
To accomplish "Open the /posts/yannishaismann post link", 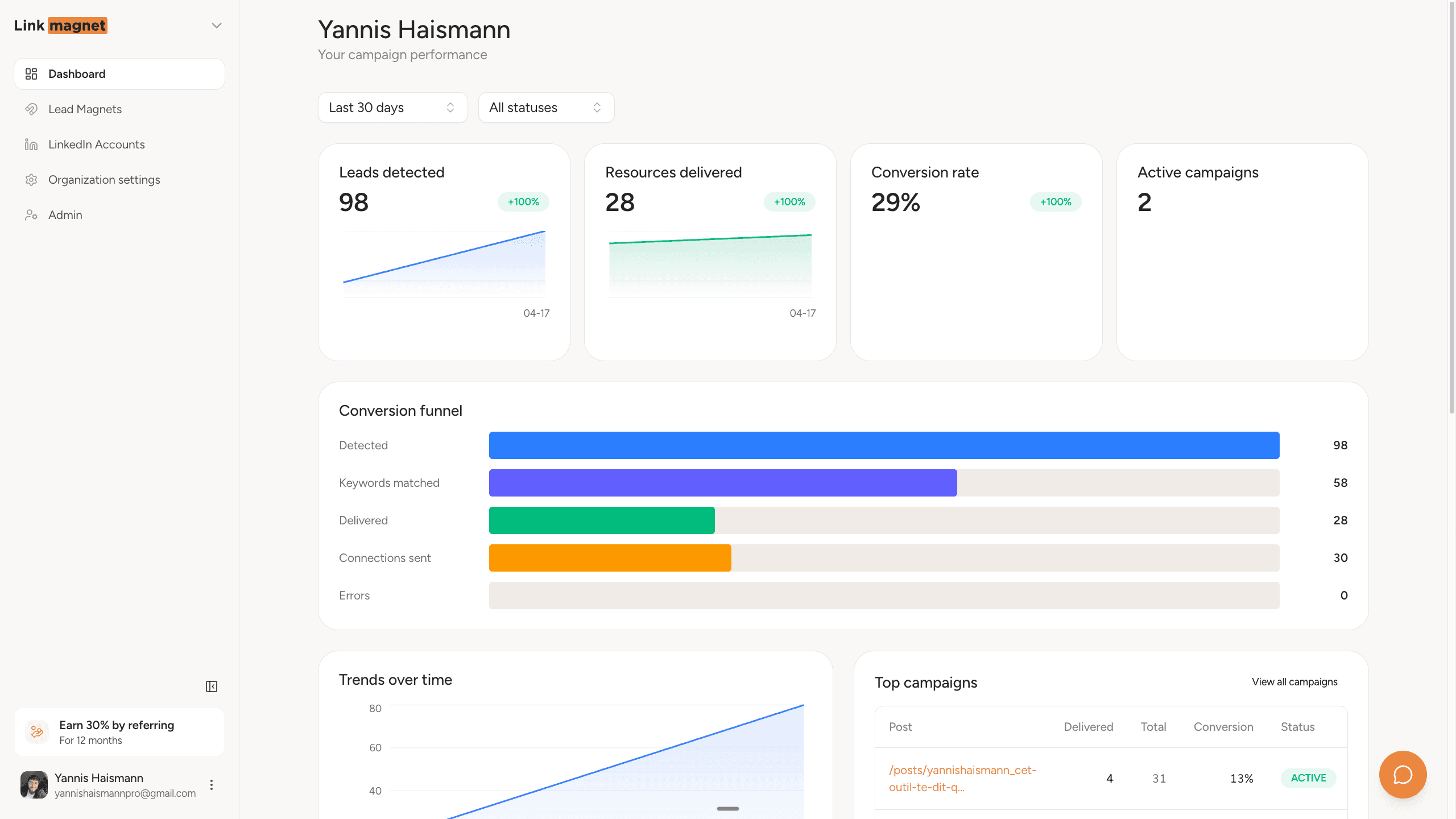I will coord(962,778).
